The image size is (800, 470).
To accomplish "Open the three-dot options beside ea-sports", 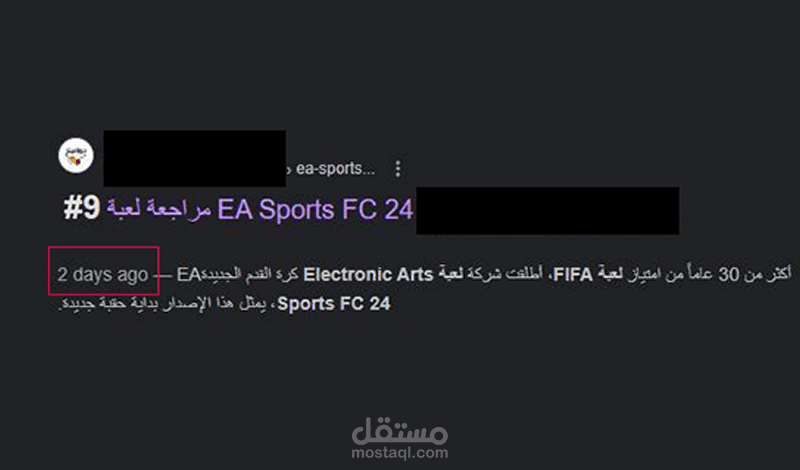I will [397, 169].
